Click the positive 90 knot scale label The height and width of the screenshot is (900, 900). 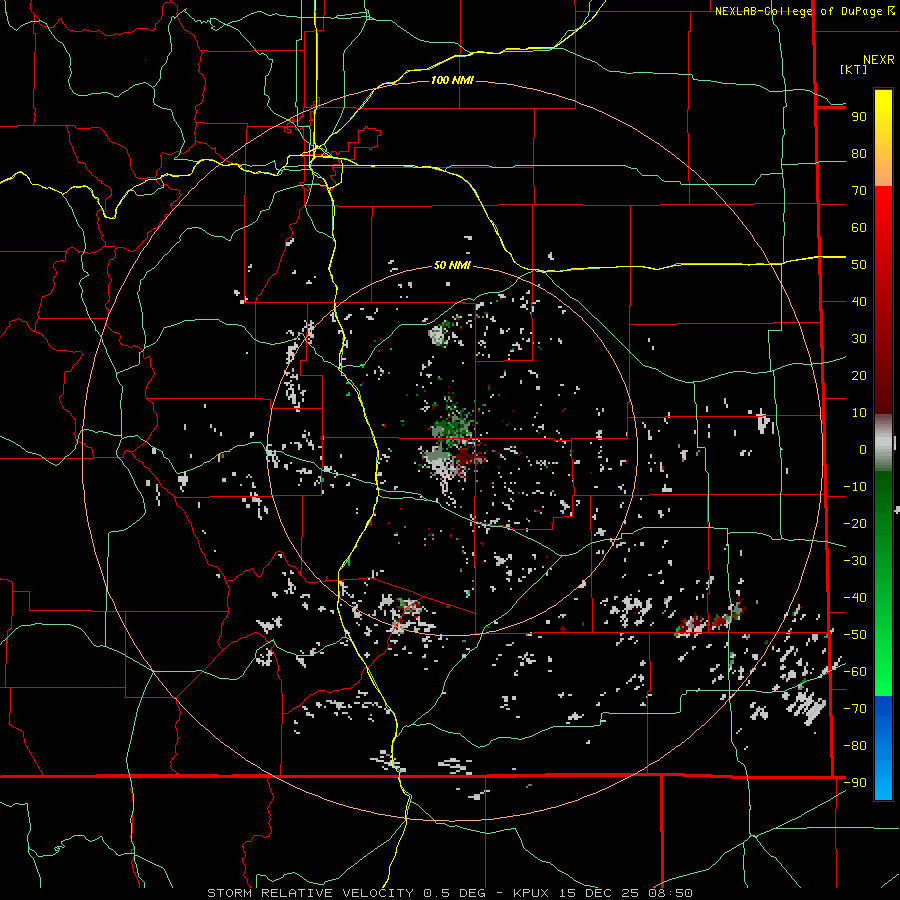[859, 117]
